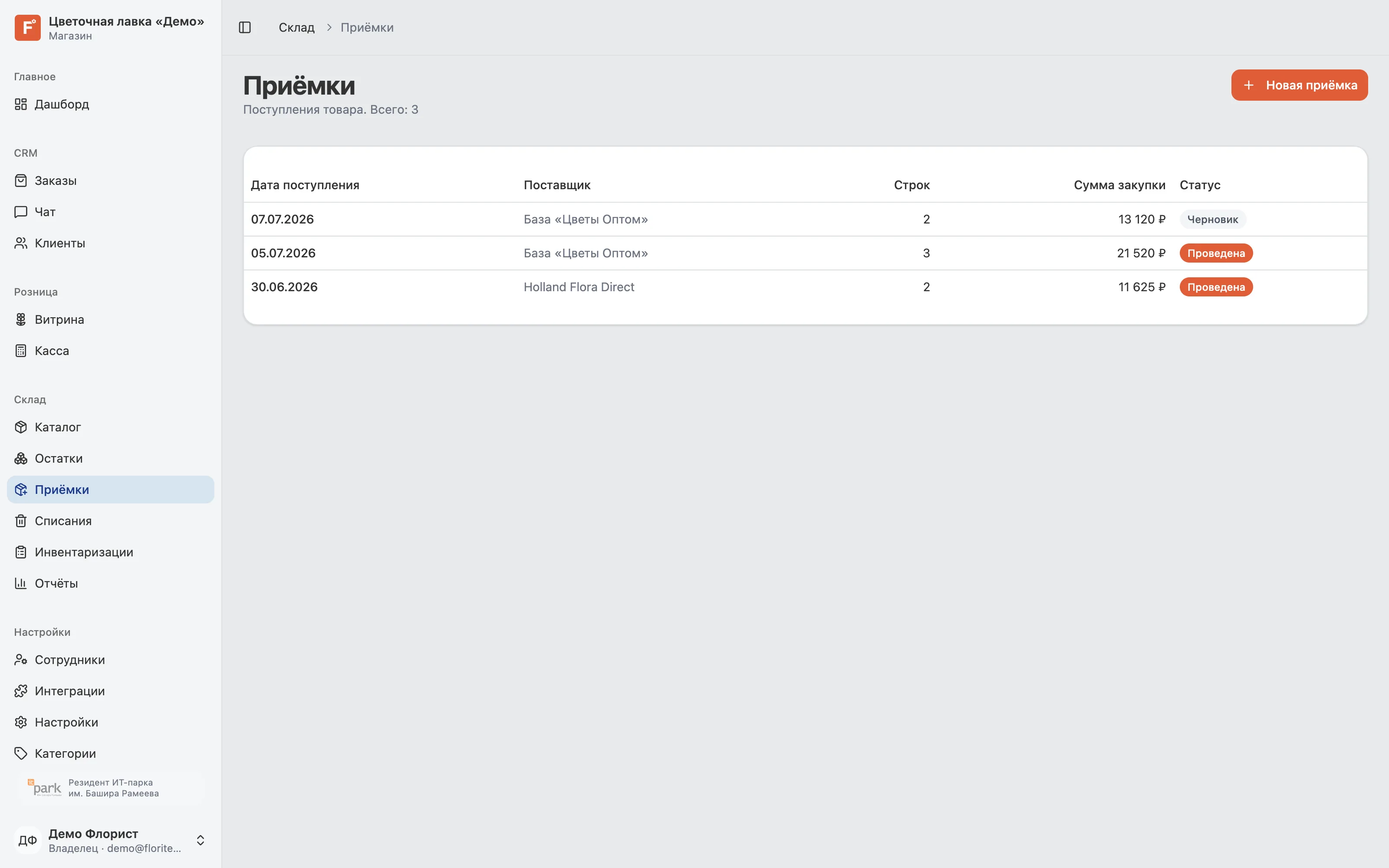Expand the Демо Флорист account switcher
This screenshot has width=1389, height=868.
[x=110, y=840]
